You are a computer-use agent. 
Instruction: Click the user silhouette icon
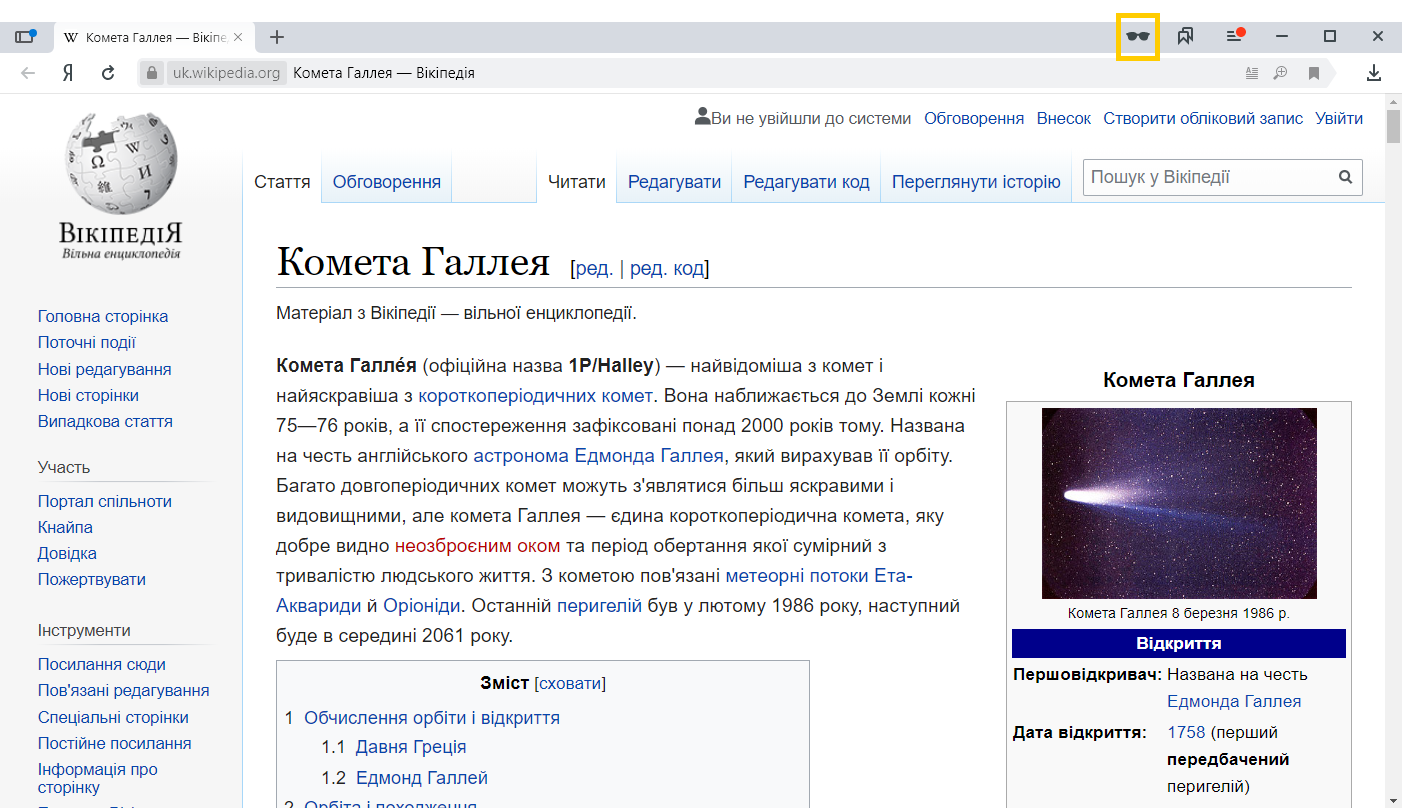(x=702, y=117)
